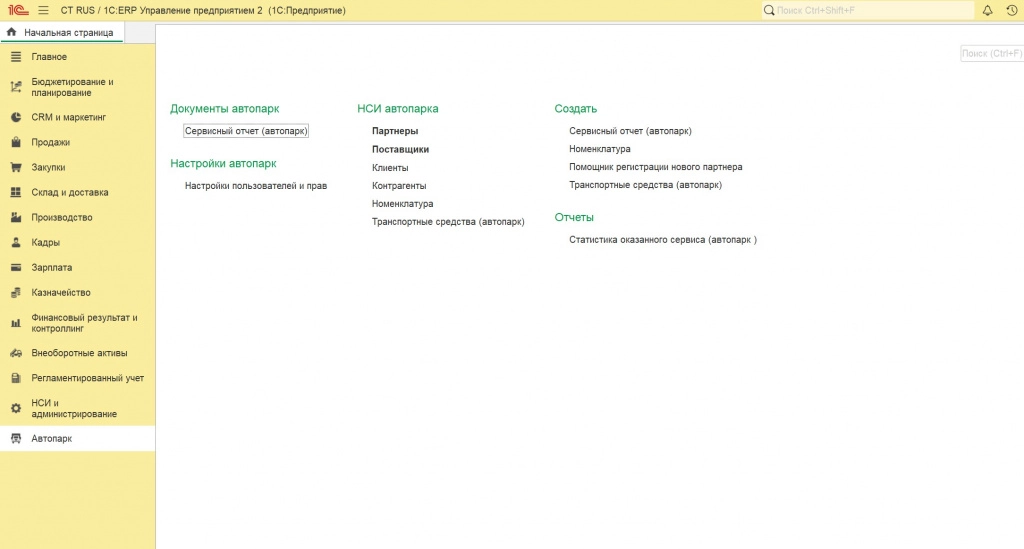Switch to the Начальная страница tab
The height and width of the screenshot is (549, 1024).
pyautogui.click(x=62, y=32)
